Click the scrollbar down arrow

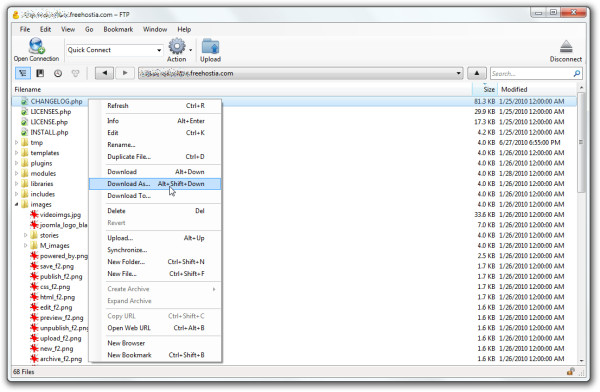point(581,361)
